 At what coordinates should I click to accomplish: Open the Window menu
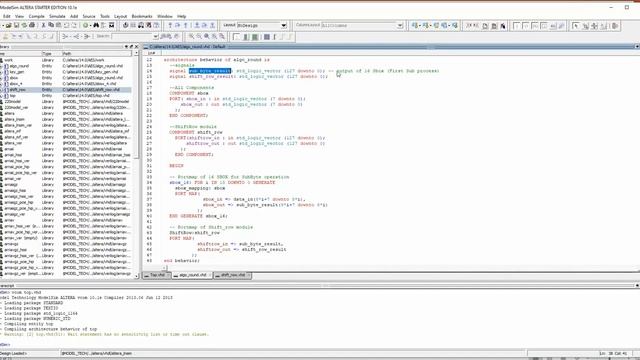pos(164,16)
